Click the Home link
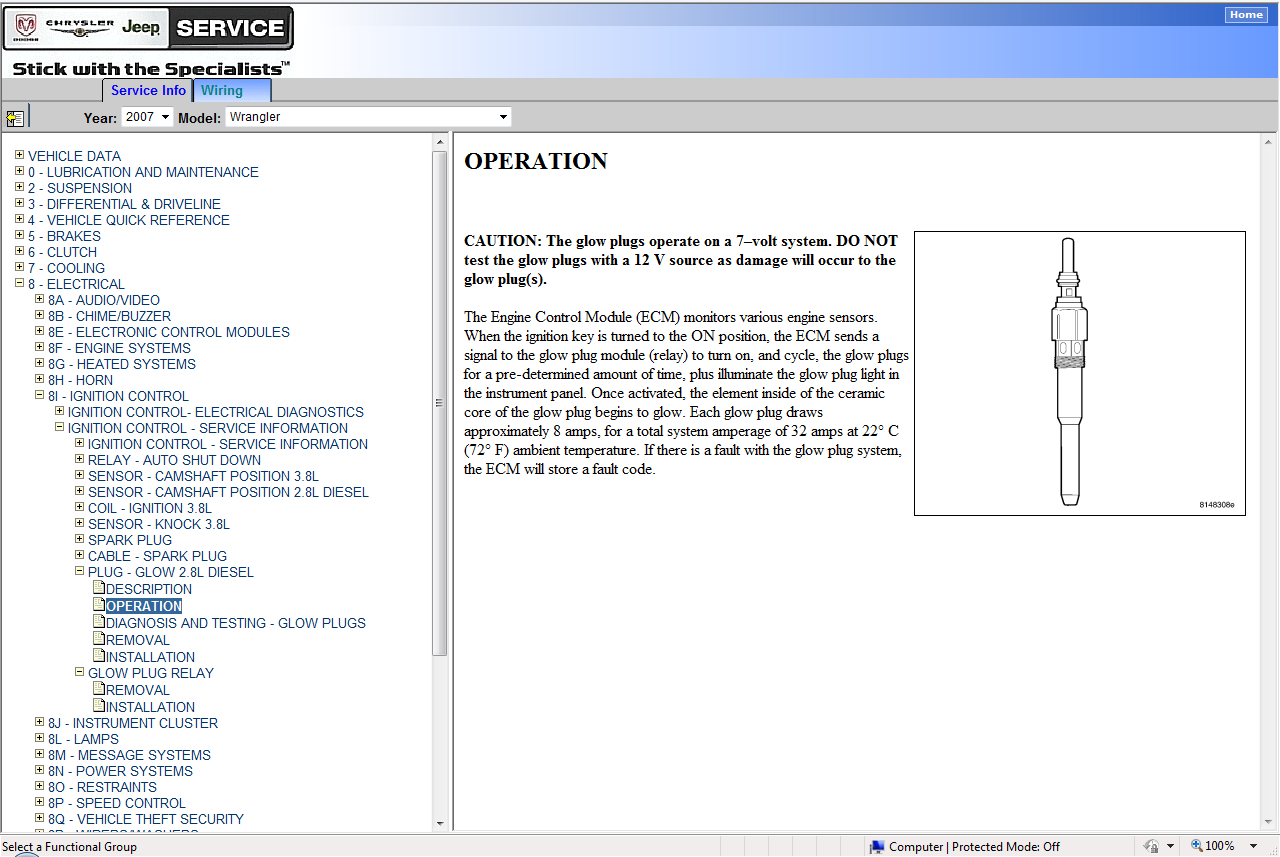 [1246, 14]
